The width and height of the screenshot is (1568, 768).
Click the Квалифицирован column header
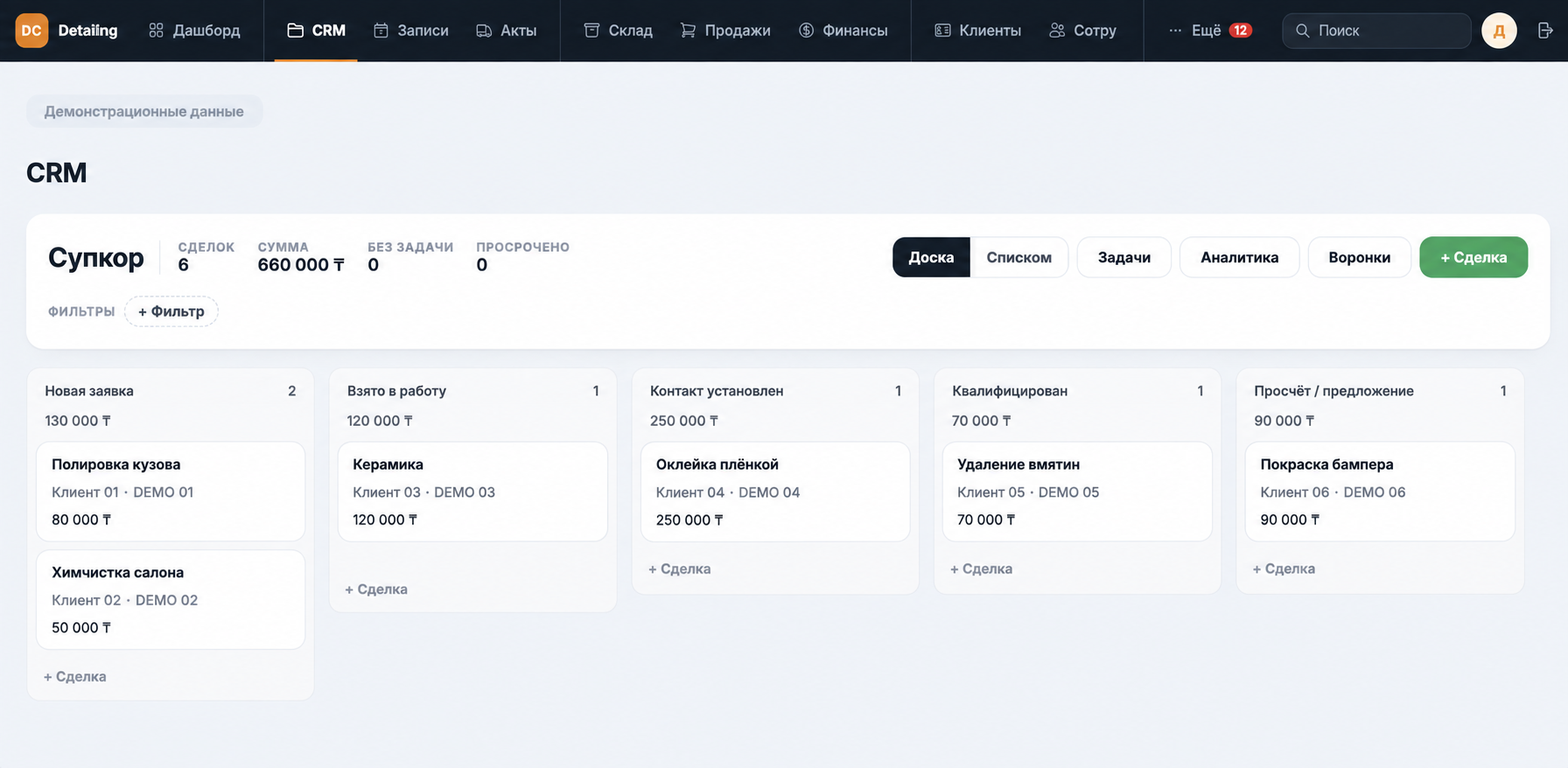(1010, 391)
